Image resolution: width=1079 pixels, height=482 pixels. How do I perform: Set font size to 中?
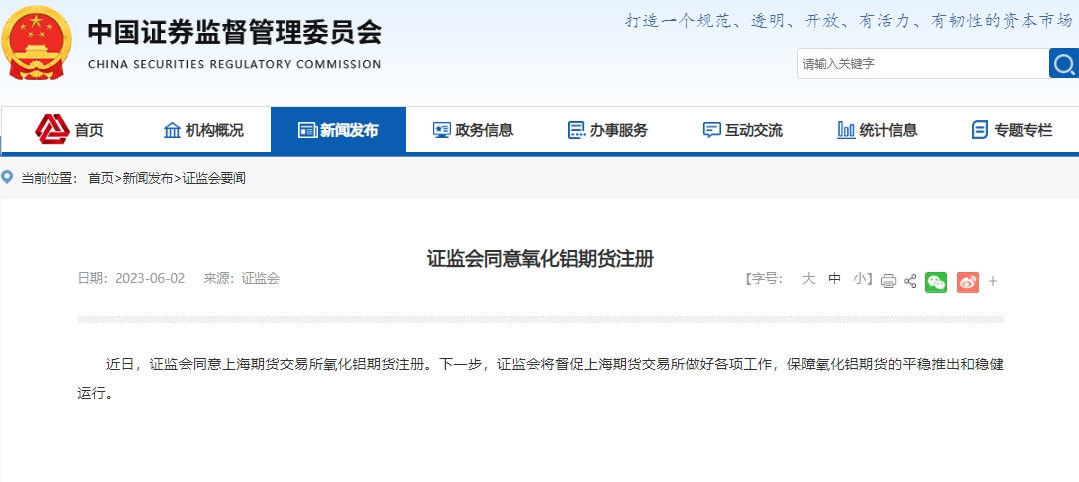(x=834, y=279)
